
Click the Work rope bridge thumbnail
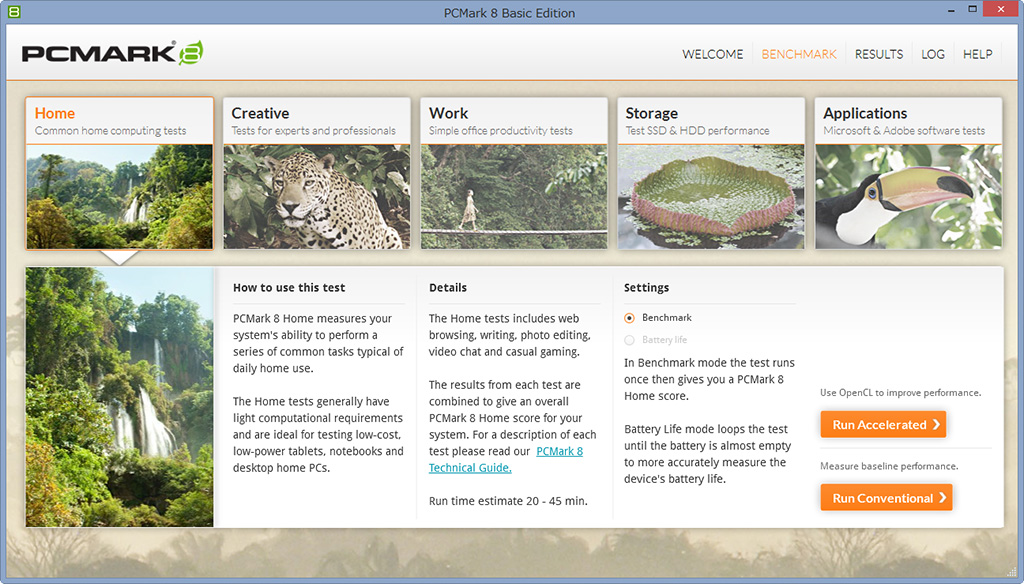[x=514, y=197]
